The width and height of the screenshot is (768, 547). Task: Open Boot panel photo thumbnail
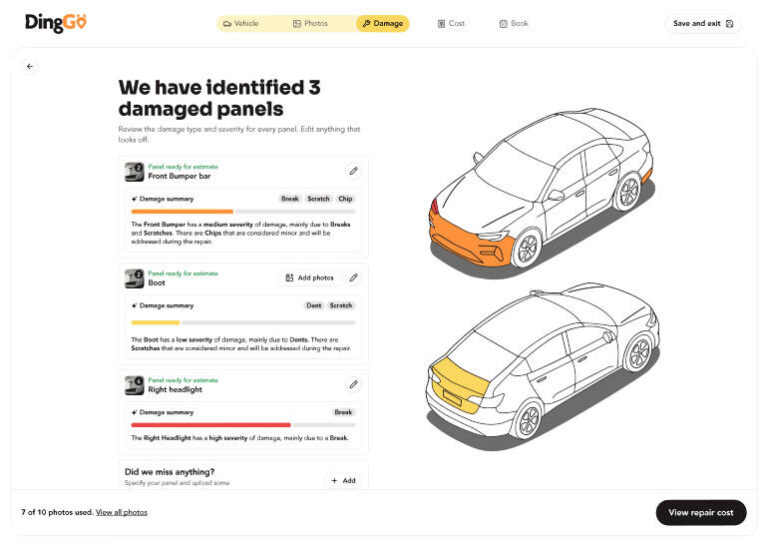[x=134, y=279]
